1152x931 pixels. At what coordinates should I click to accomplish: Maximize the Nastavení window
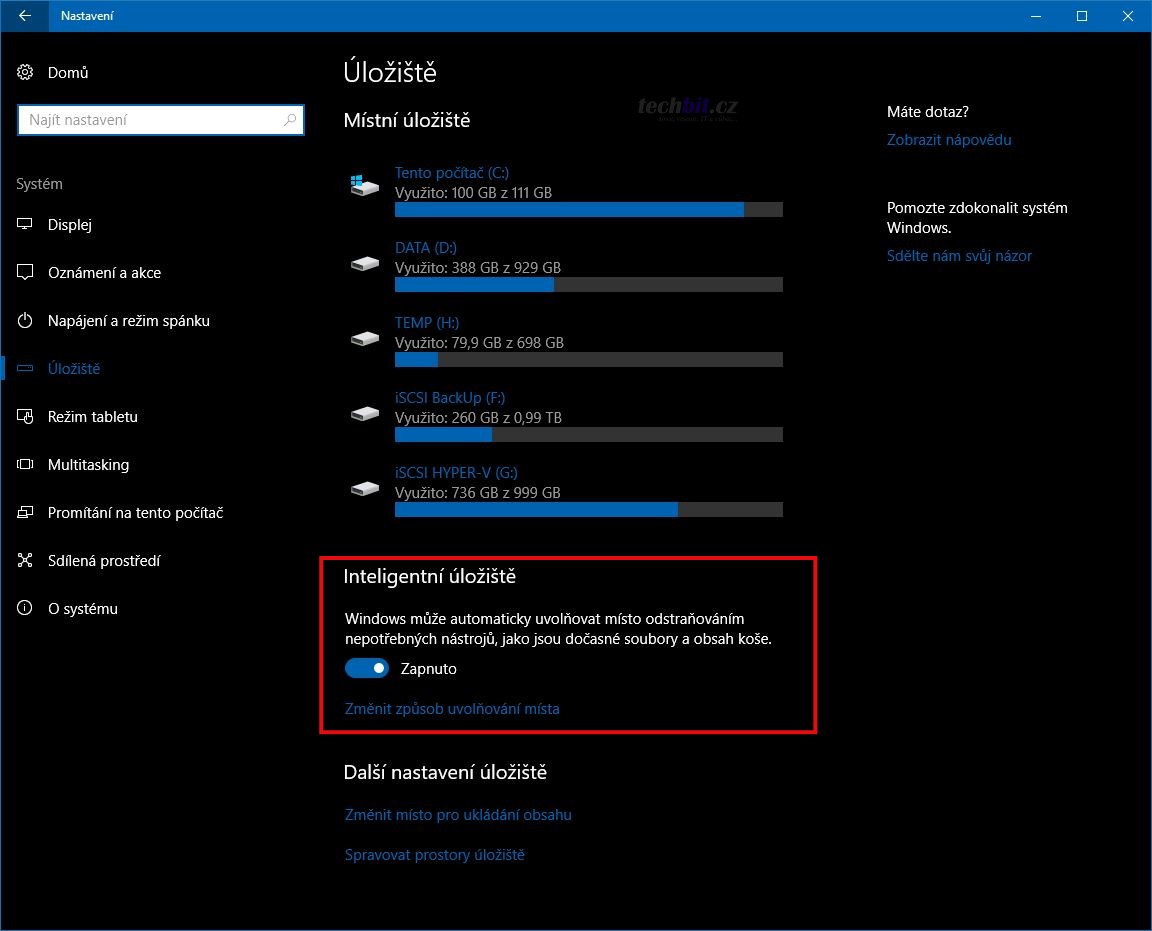click(1081, 15)
